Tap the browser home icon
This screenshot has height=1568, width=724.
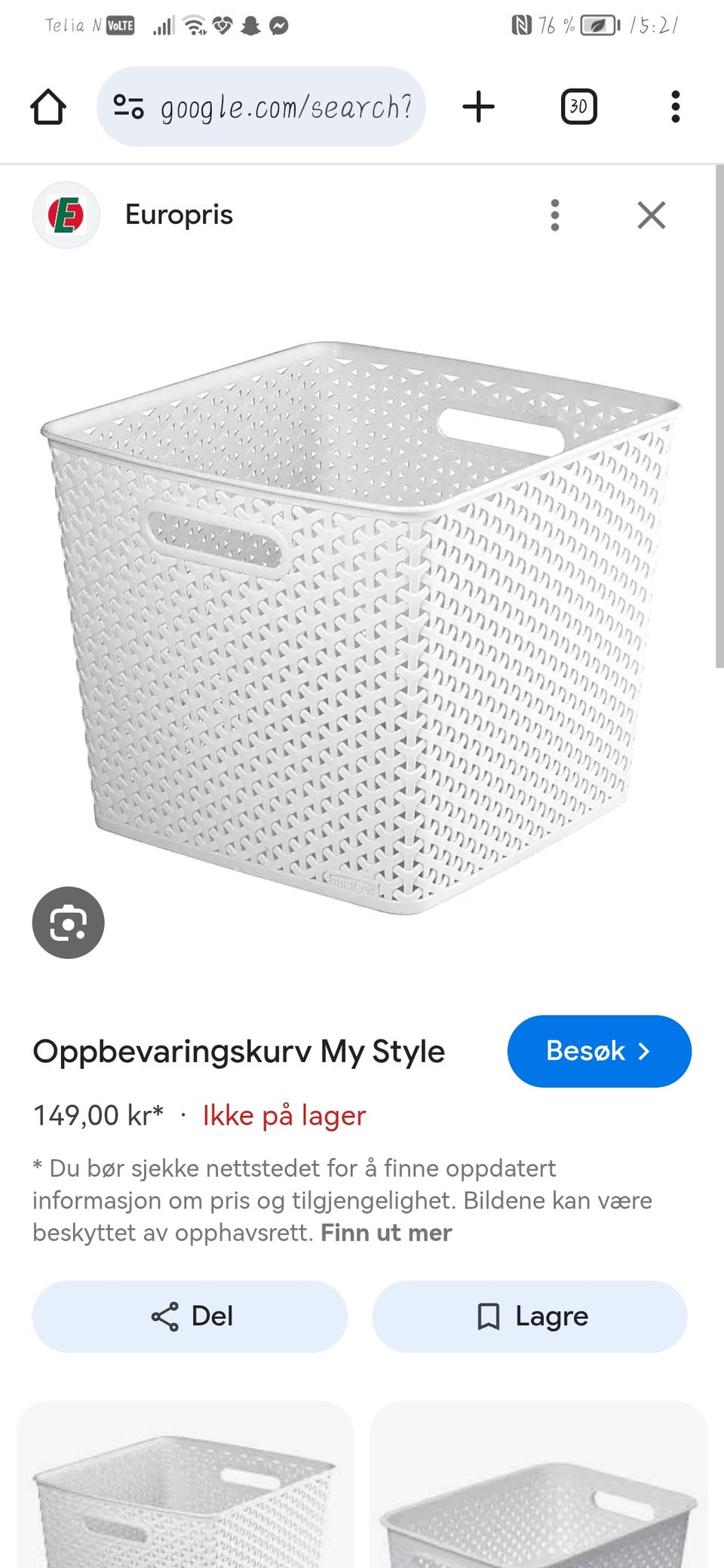(48, 106)
